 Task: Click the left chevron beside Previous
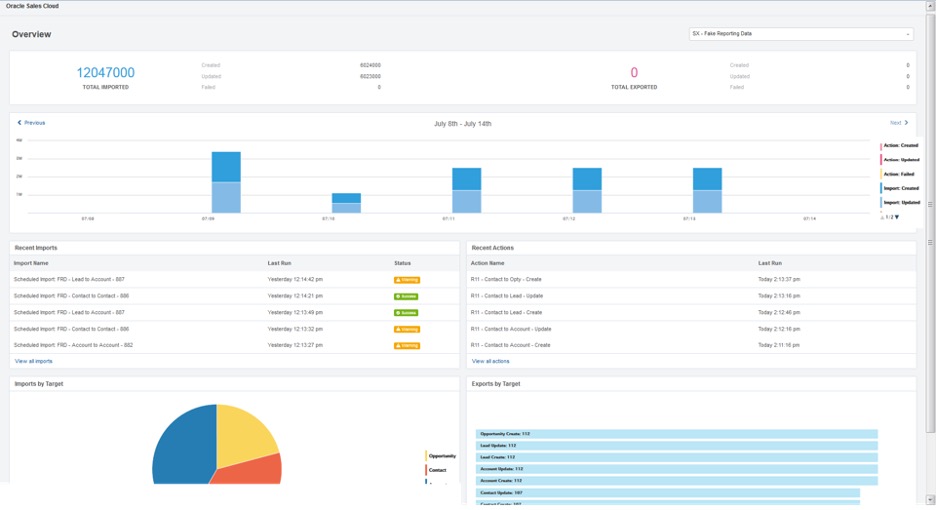tap(19, 123)
